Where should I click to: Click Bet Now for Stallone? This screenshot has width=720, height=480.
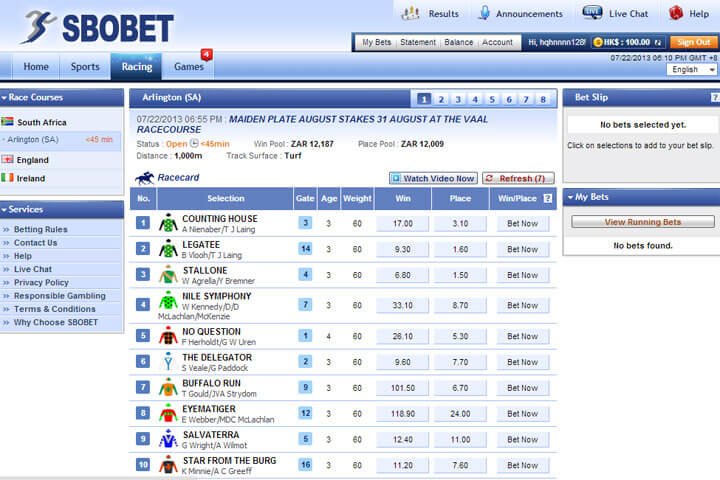[x=522, y=275]
